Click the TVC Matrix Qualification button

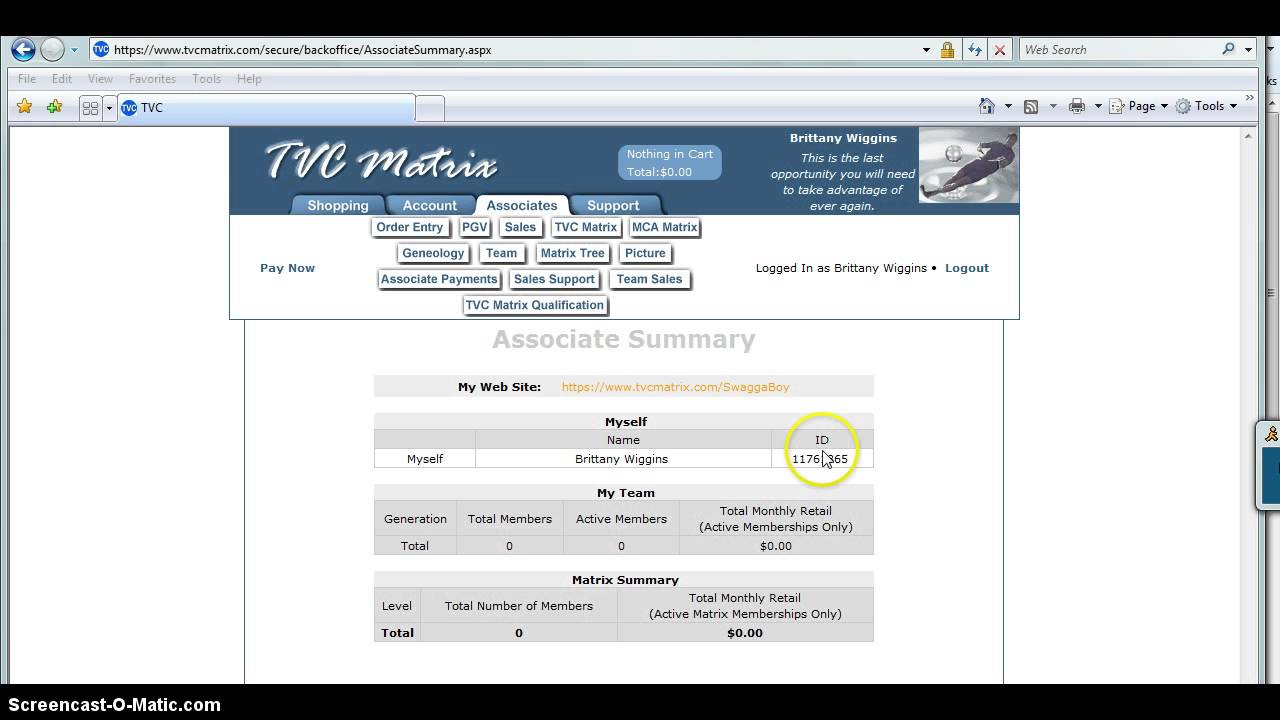click(x=535, y=305)
